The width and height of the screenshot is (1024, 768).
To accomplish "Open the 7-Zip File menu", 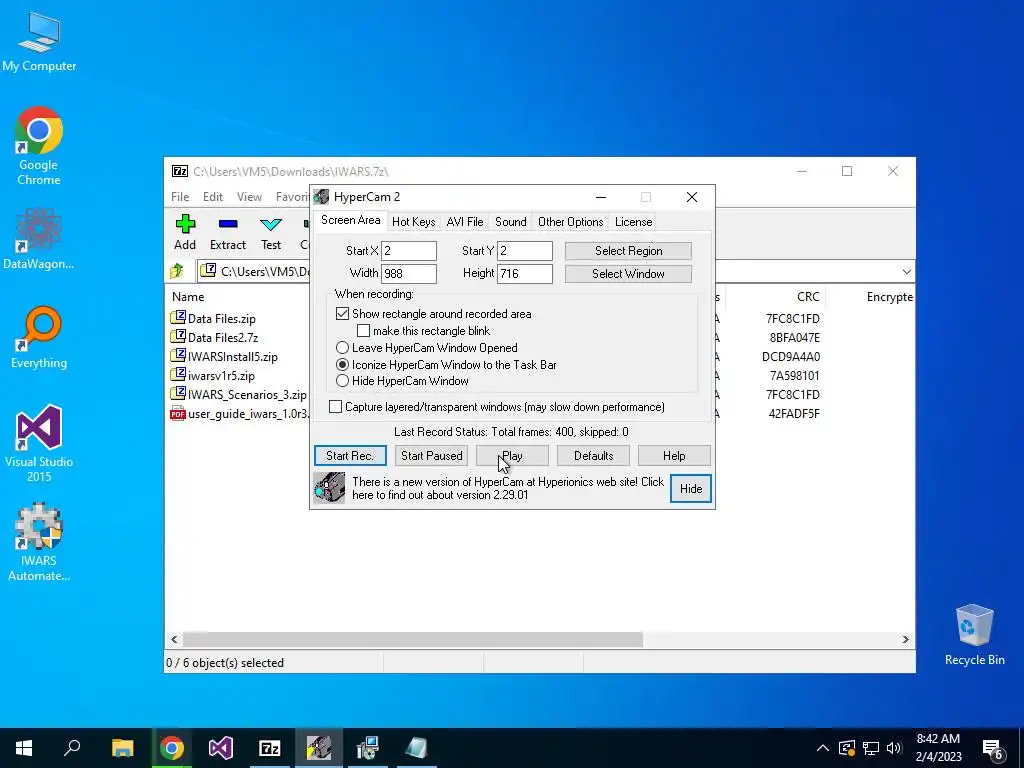I will point(180,197).
